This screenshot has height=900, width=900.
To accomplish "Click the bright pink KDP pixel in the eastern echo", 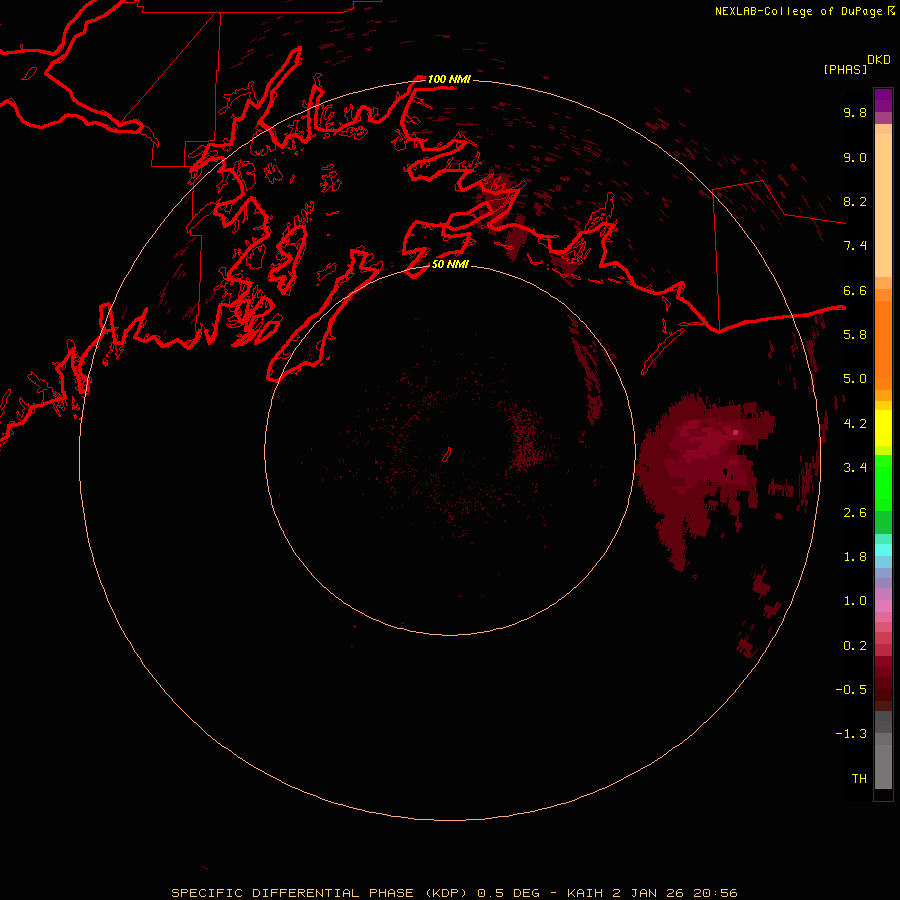I will click(735, 432).
